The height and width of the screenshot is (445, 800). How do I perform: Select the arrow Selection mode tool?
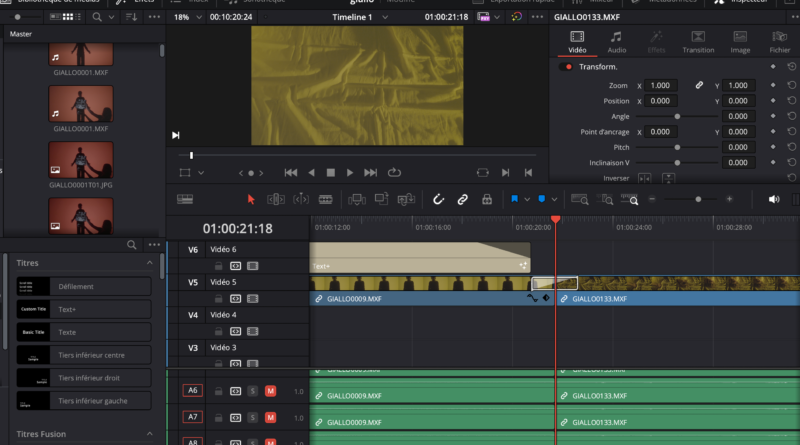pos(251,199)
